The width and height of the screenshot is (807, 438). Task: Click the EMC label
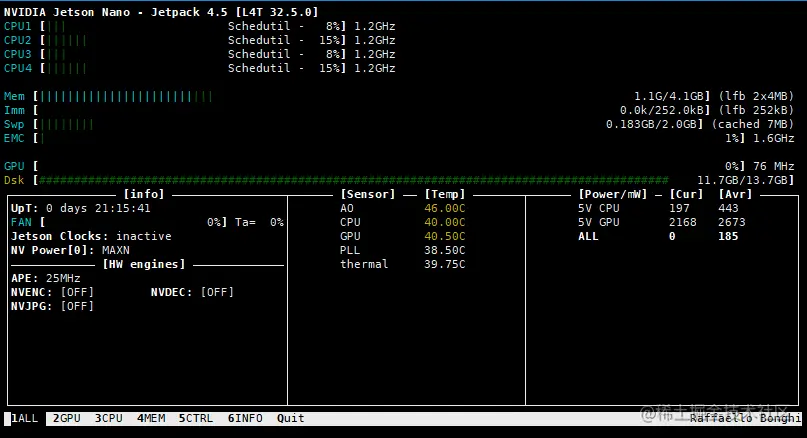tap(14, 138)
